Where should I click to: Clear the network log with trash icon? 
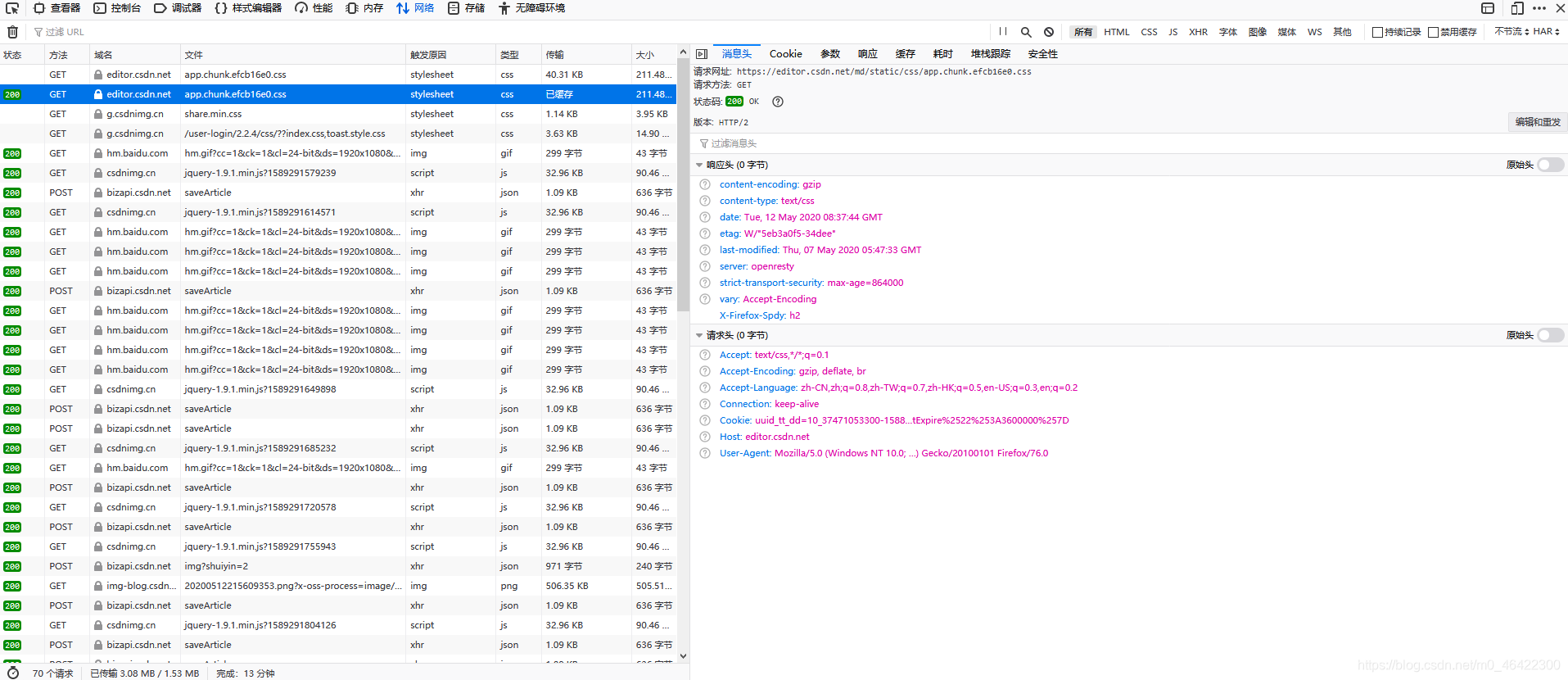pos(12,32)
